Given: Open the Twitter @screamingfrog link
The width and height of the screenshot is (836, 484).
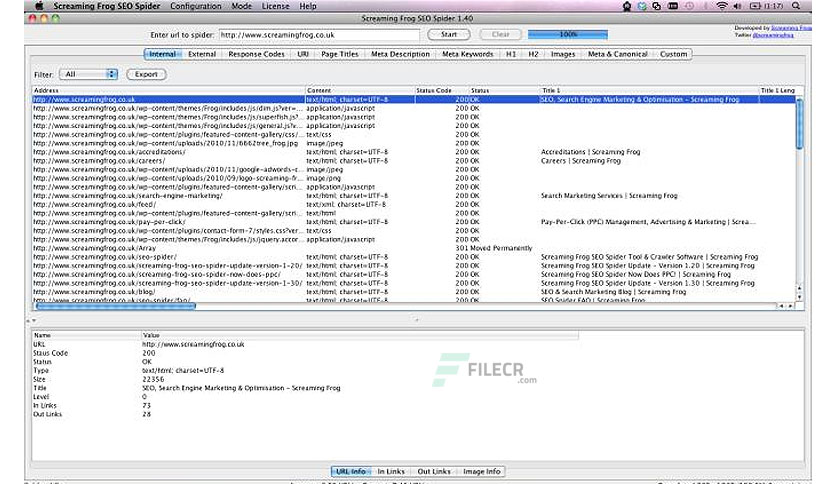Looking at the screenshot, I should (x=773, y=35).
